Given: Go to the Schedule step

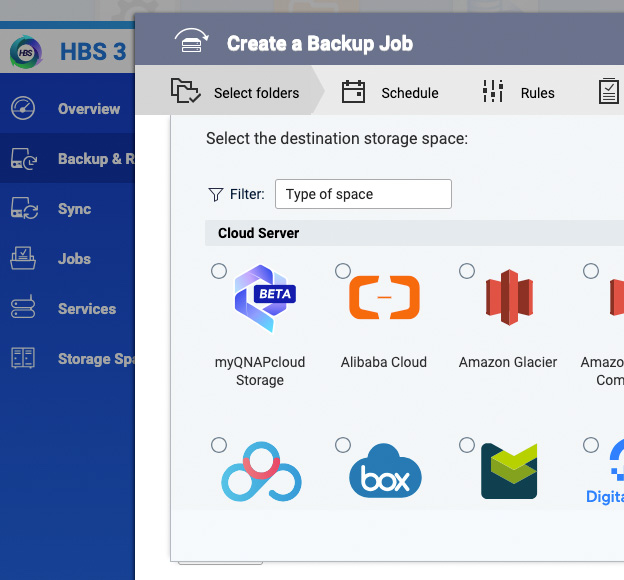Looking at the screenshot, I should 390,93.
